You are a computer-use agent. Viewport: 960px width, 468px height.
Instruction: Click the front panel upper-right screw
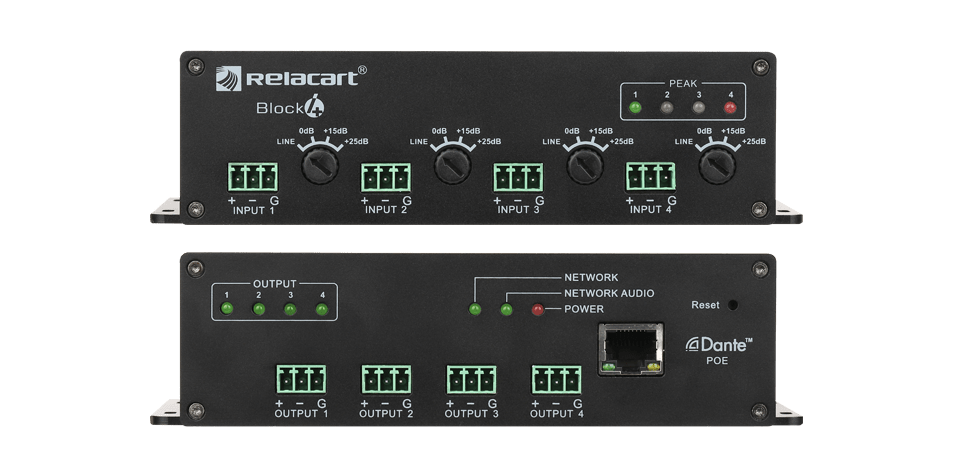tap(760, 66)
